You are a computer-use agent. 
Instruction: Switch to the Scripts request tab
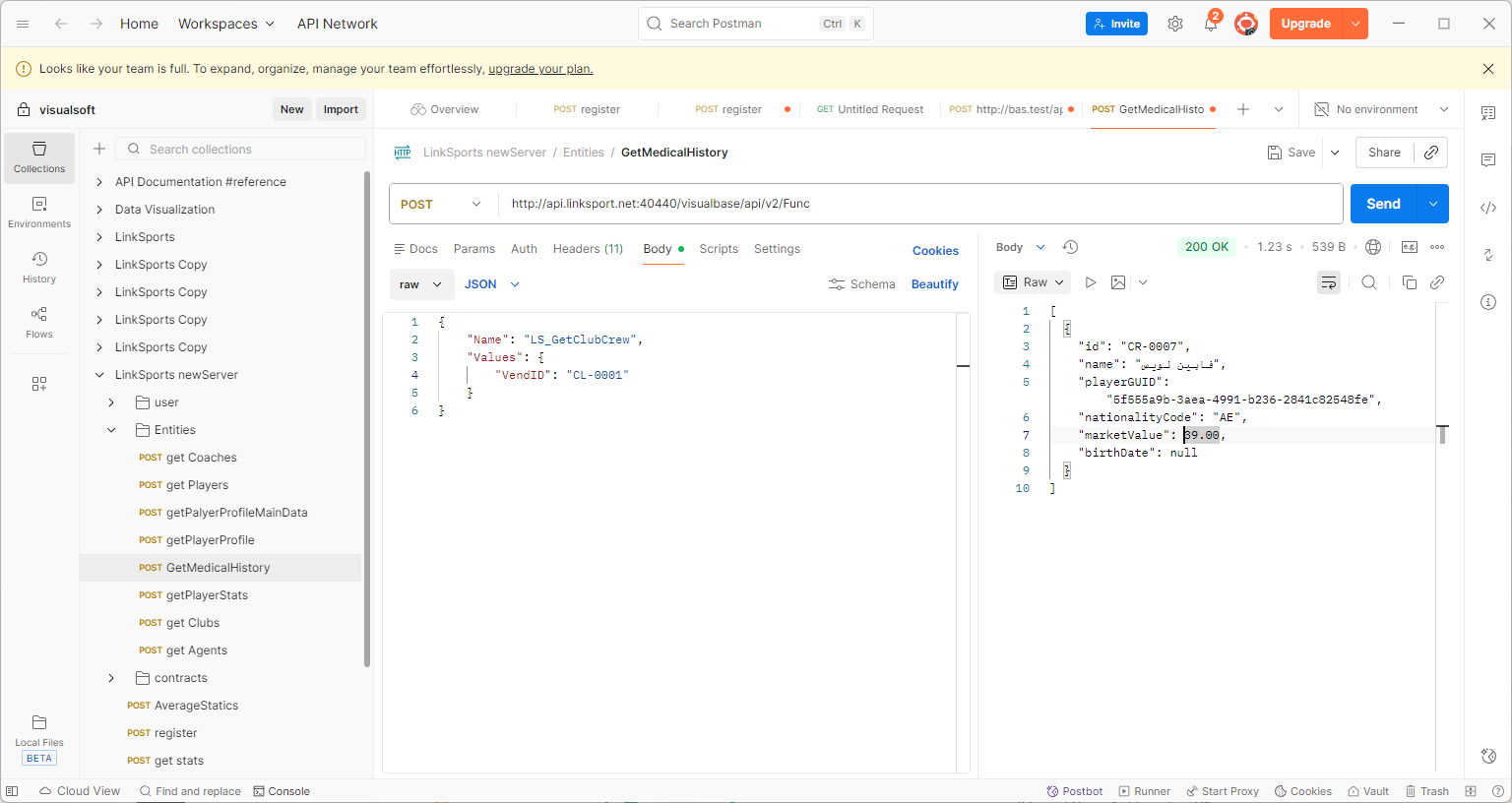(719, 249)
